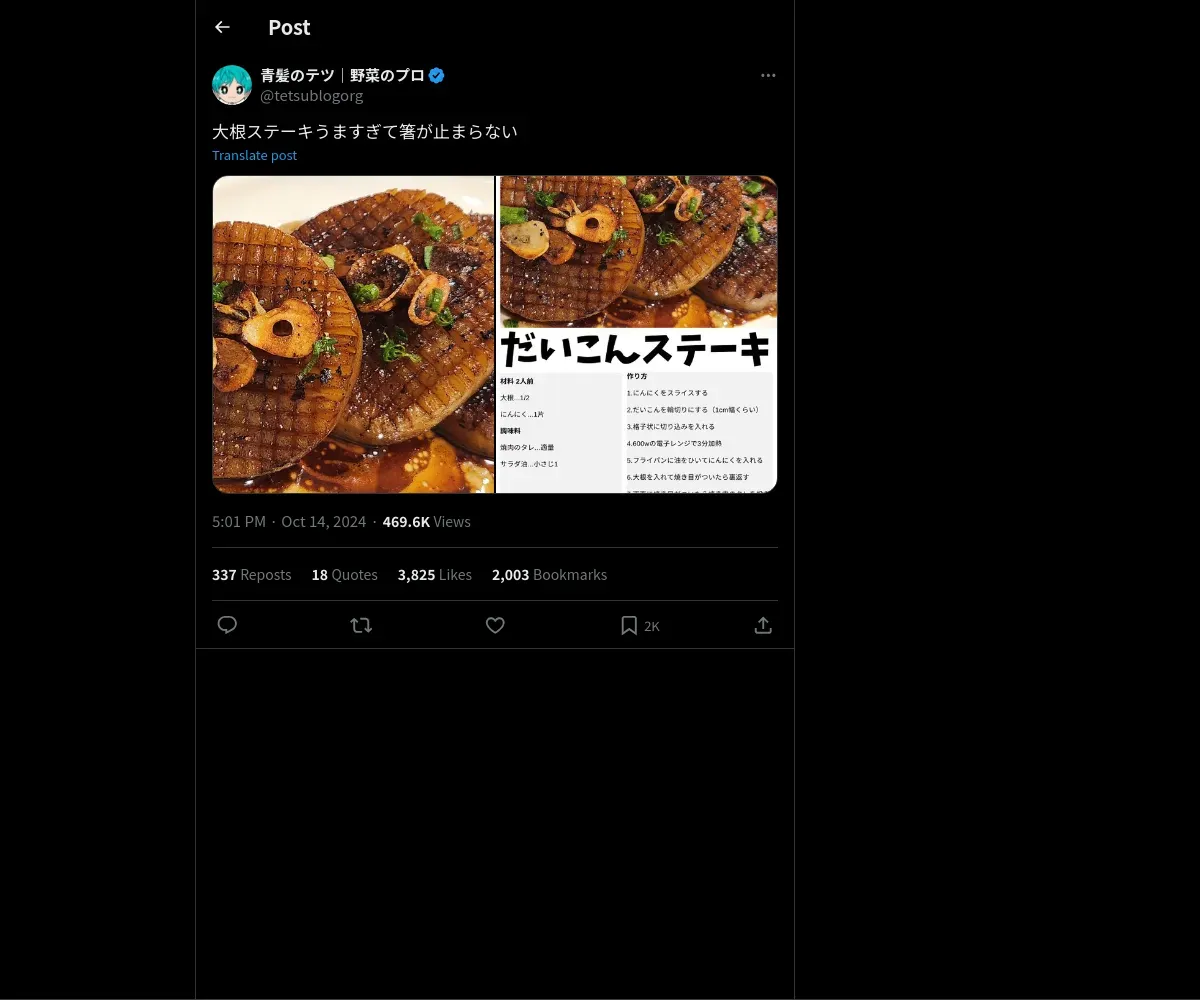This screenshot has width=1200, height=1000.
Task: Click the share upload icon
Action: point(763,625)
